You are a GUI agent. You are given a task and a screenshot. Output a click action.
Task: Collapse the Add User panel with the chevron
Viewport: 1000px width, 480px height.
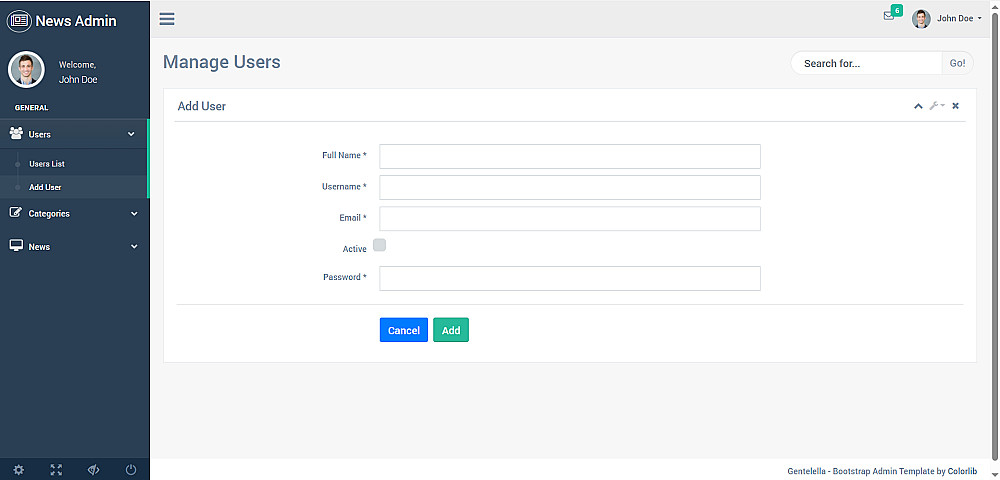click(x=918, y=106)
